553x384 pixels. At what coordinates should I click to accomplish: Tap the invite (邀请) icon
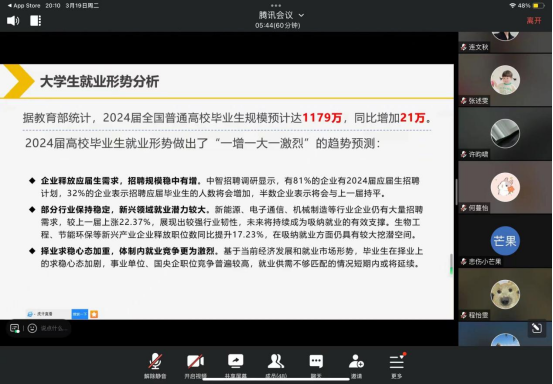click(356, 366)
